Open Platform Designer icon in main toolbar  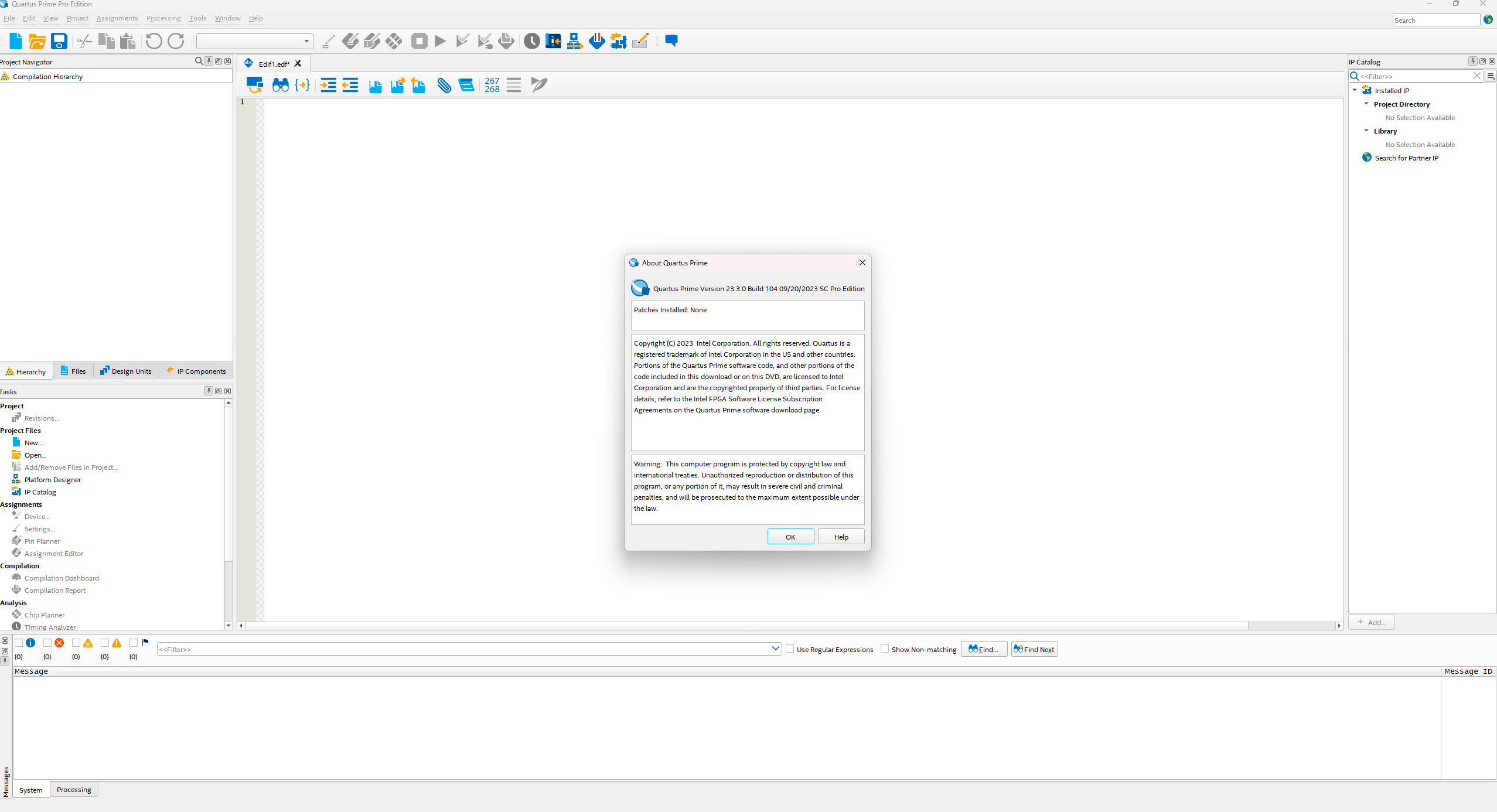pos(575,41)
